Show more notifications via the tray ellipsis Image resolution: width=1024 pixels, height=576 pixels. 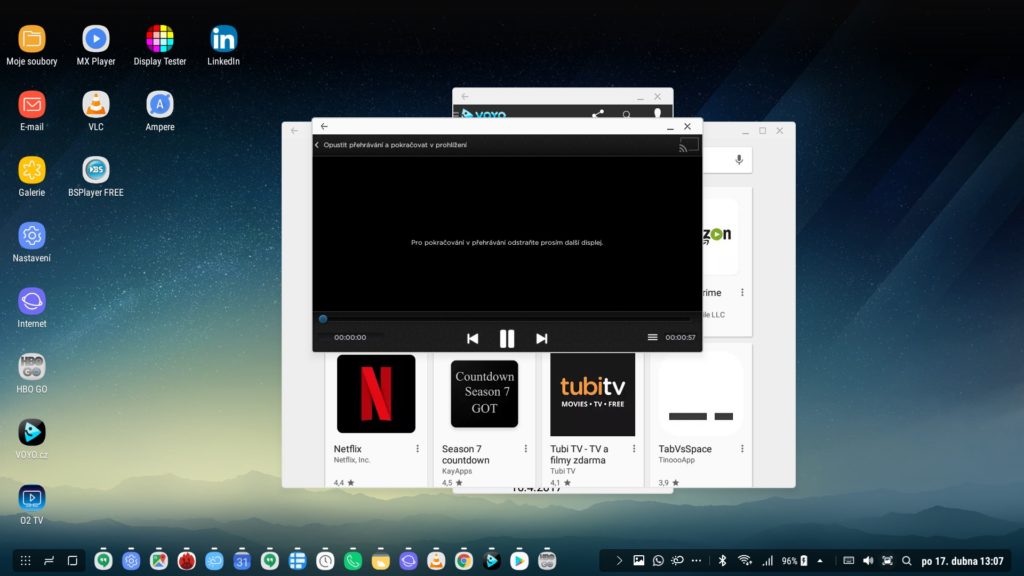tap(697, 560)
